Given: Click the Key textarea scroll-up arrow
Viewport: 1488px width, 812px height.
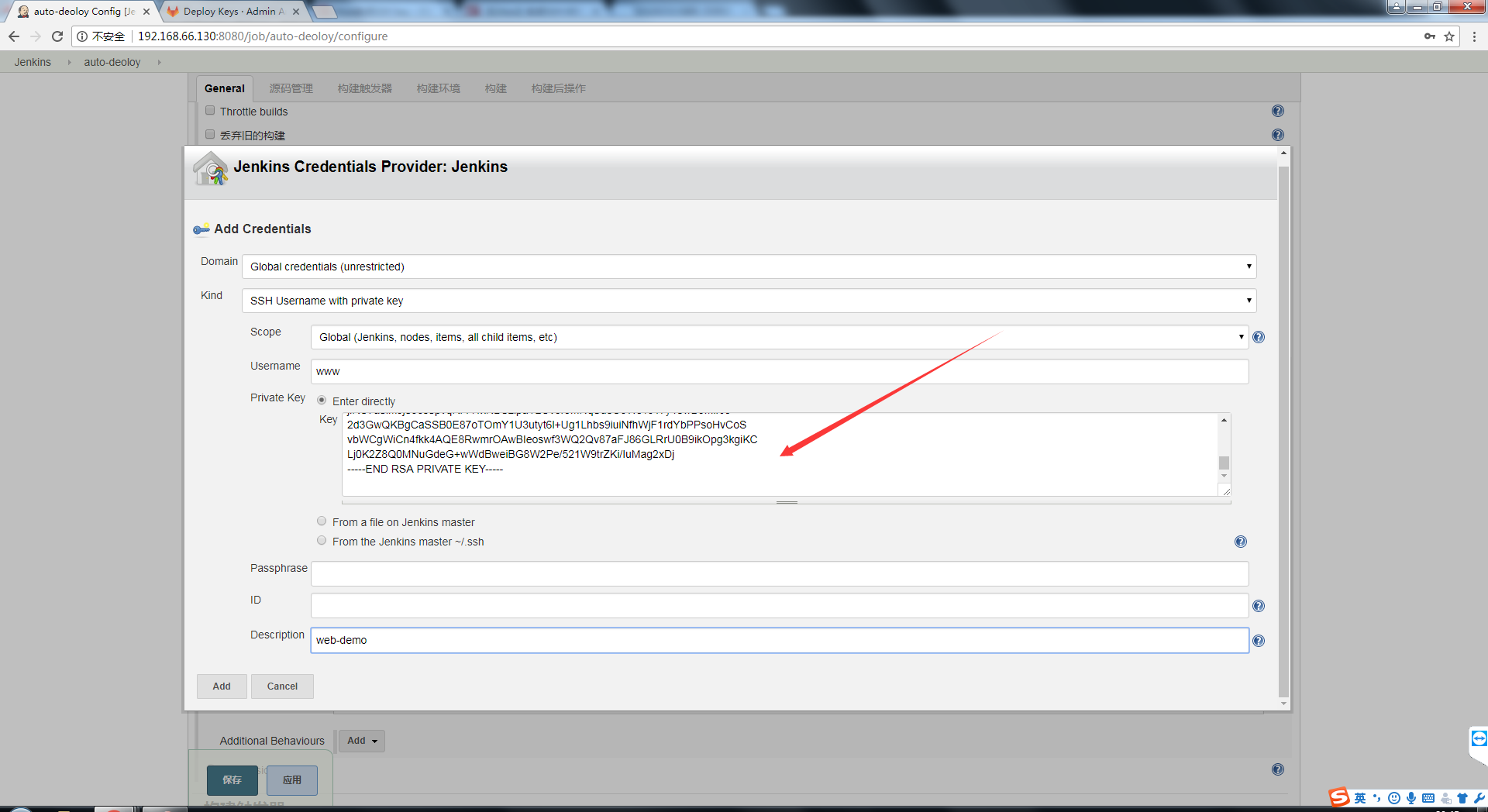Looking at the screenshot, I should click(x=1224, y=420).
